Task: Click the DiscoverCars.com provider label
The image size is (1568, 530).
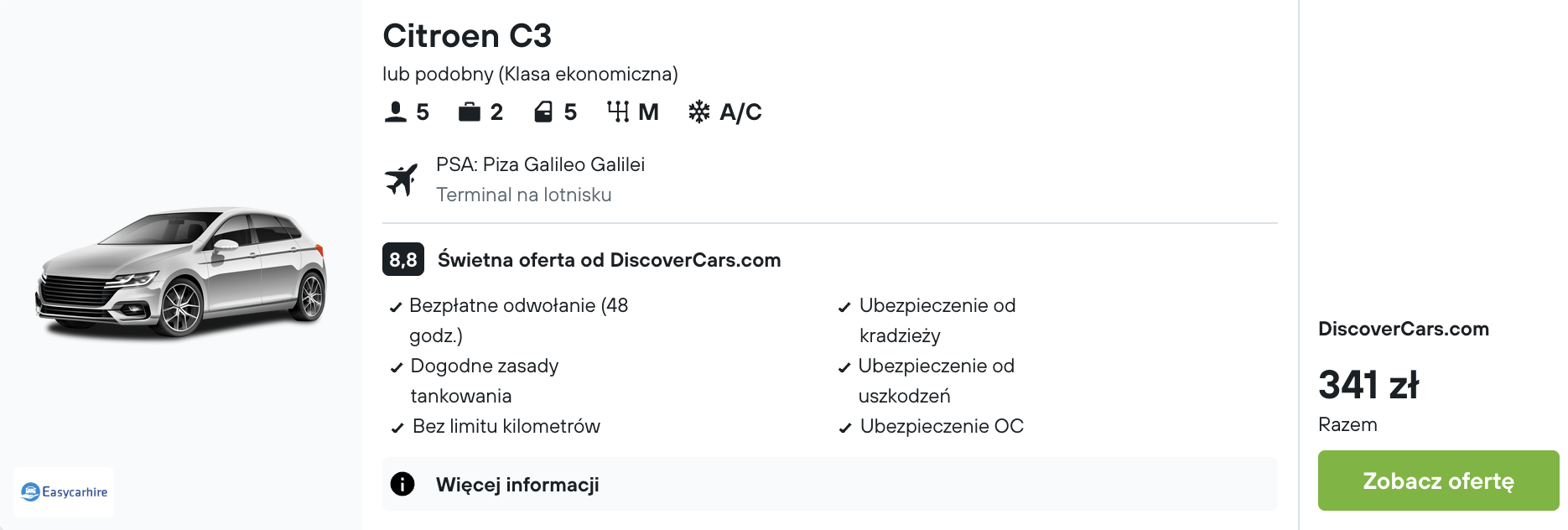Action: coord(1403,329)
